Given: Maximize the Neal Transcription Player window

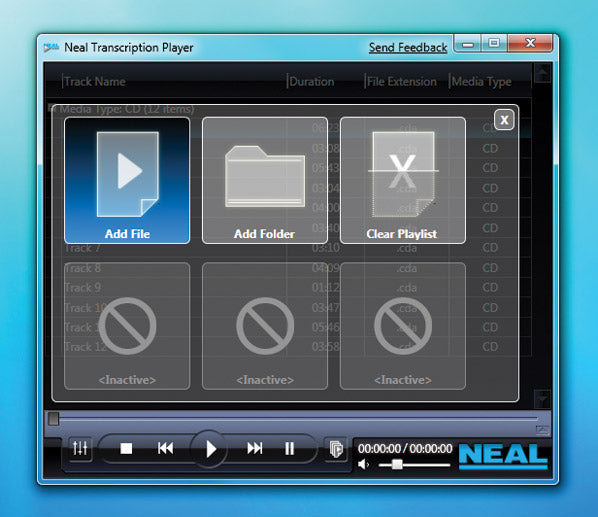Looking at the screenshot, I should click(x=494, y=43).
